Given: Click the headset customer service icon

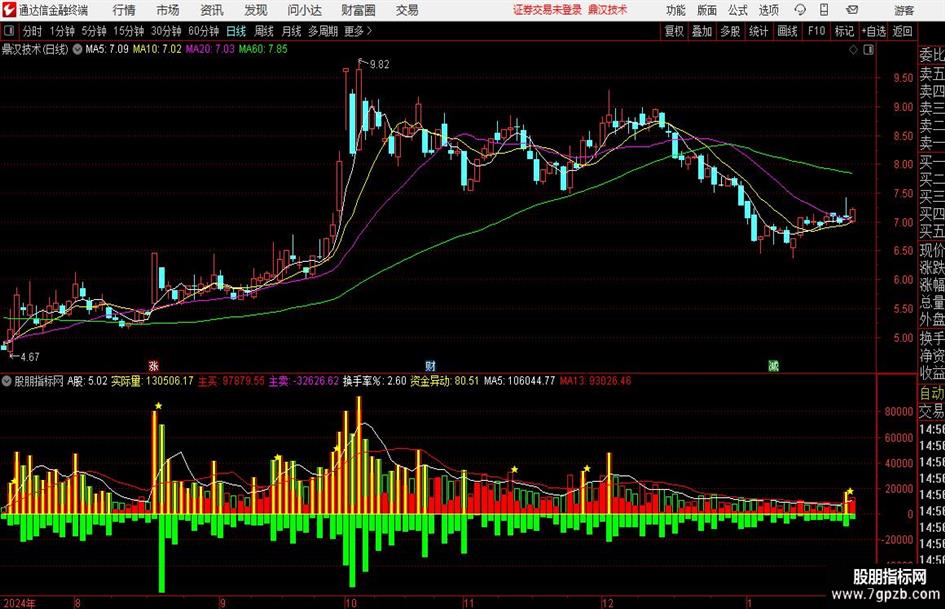Looking at the screenshot, I should [x=800, y=10].
